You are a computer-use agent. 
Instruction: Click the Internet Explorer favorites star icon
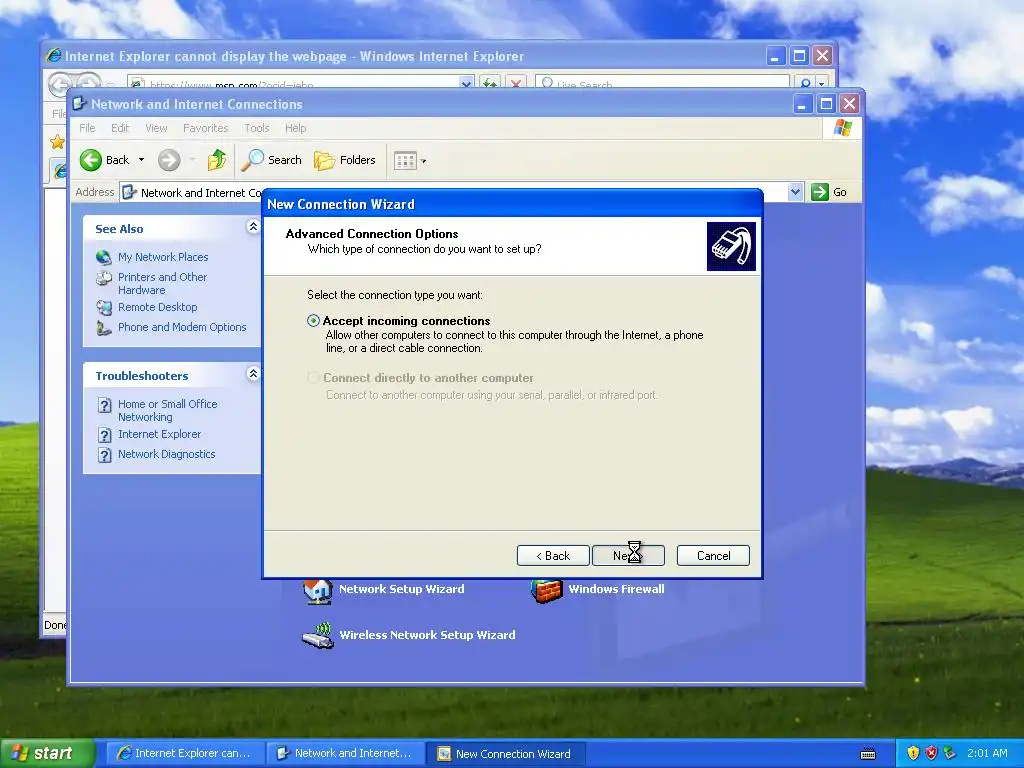(x=57, y=142)
